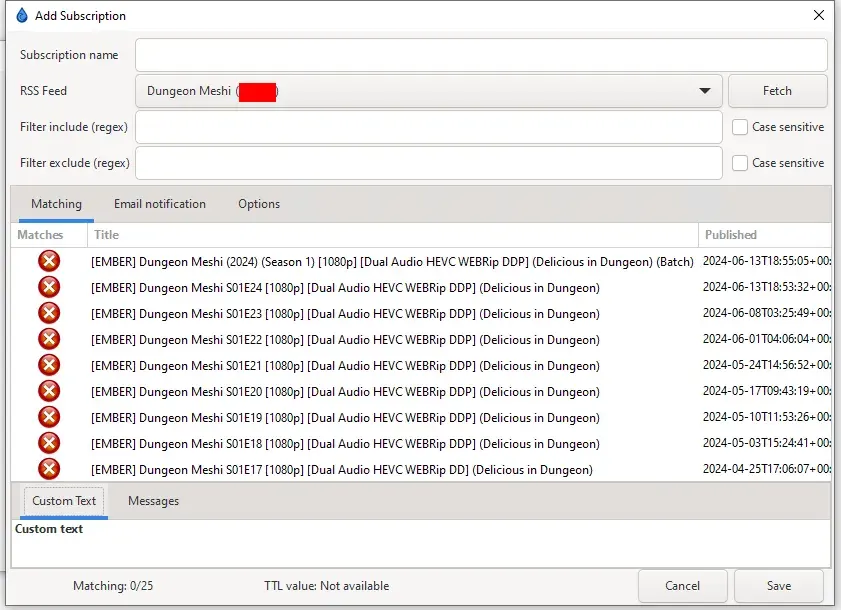841x610 pixels.
Task: Sort by the Title column header
Action: 393,235
